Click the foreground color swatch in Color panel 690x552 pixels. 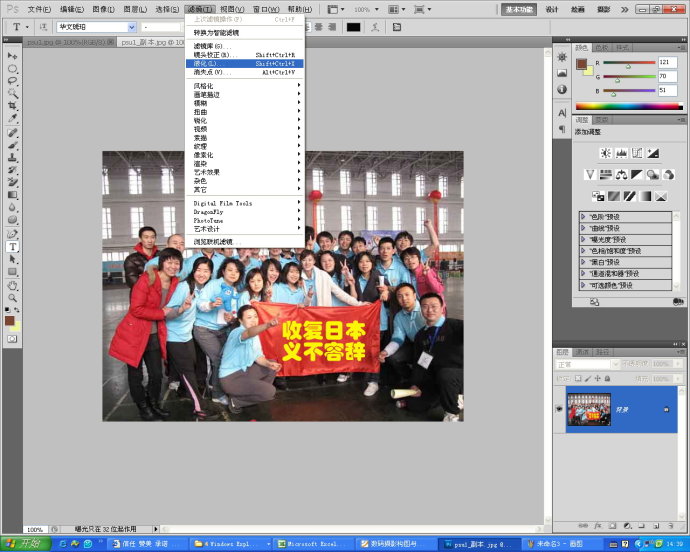(x=581, y=64)
